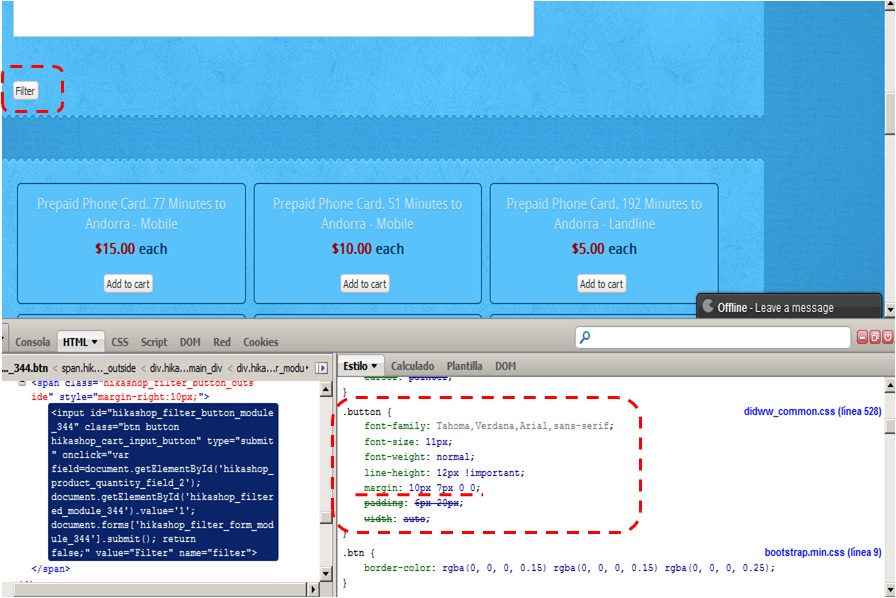This screenshot has height=598, width=896.
Task: Collapse the span hikashop_filter_button node
Action: (22, 382)
